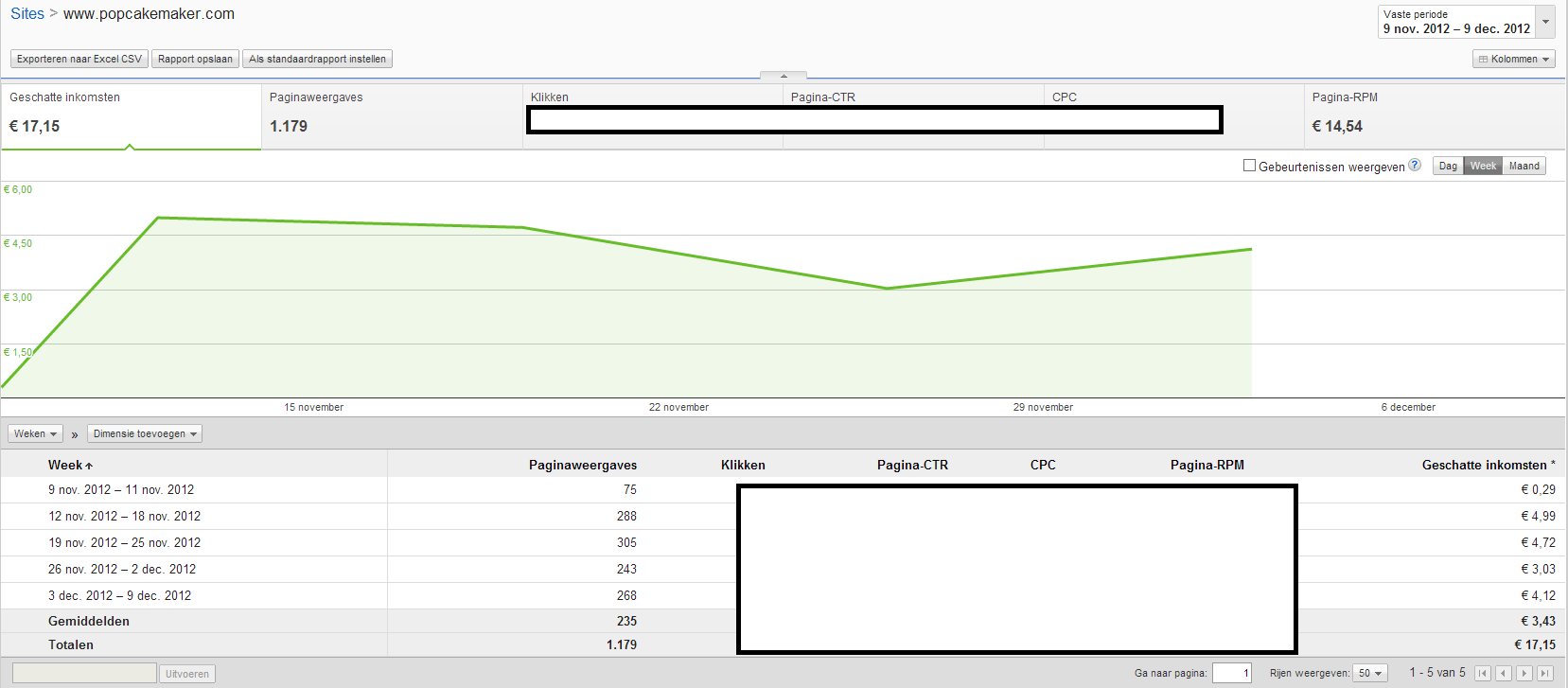Click the € 4,99 income value
1568x688 pixels.
click(1538, 516)
